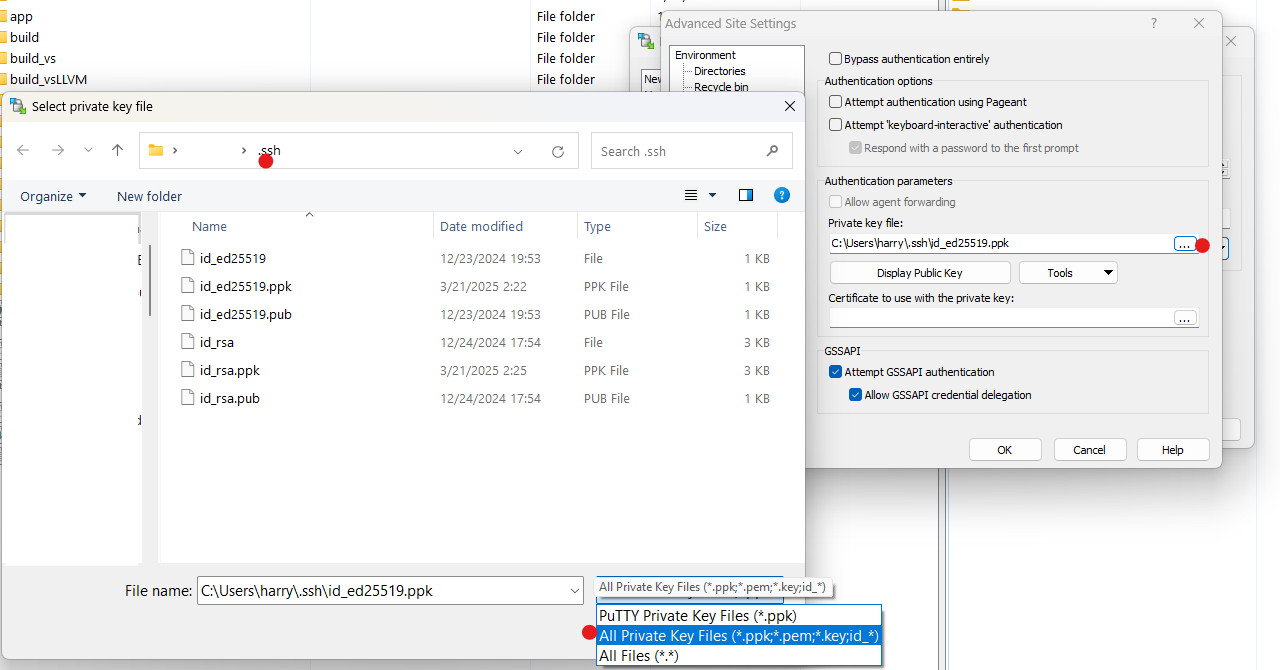Cancel the Advanced Site Settings dialog

(1090, 450)
